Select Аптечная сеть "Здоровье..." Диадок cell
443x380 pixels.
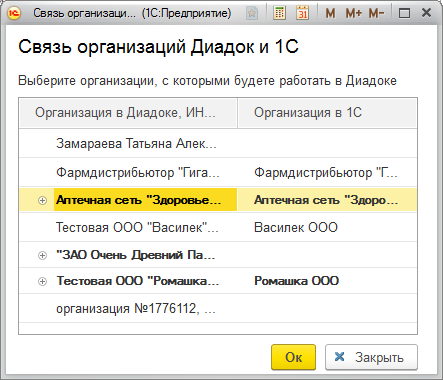pyautogui.click(x=145, y=200)
